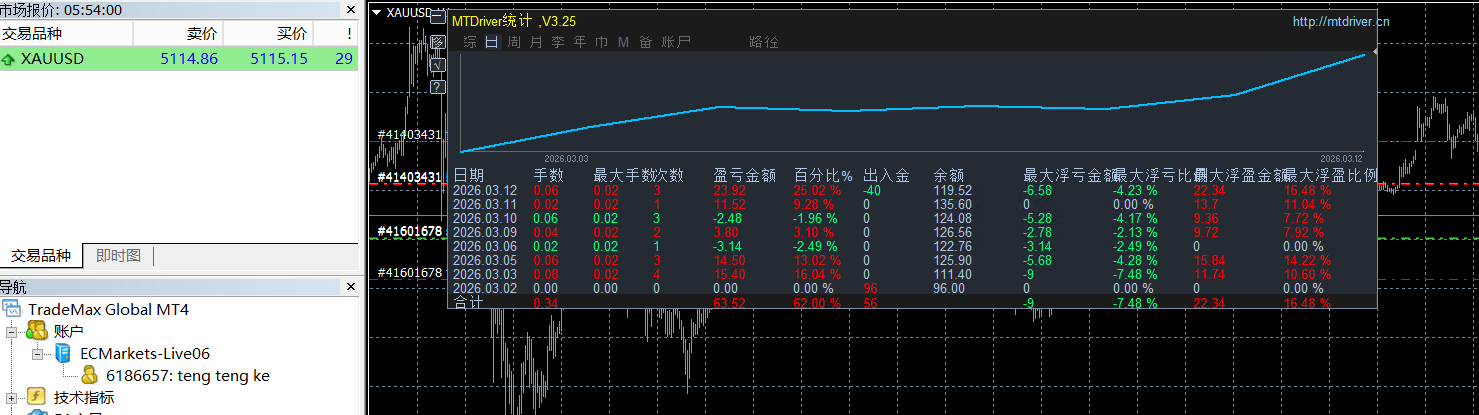Open the XAUUSD chart title dropdown triangle
The width and height of the screenshot is (1479, 415).
(x=377, y=13)
